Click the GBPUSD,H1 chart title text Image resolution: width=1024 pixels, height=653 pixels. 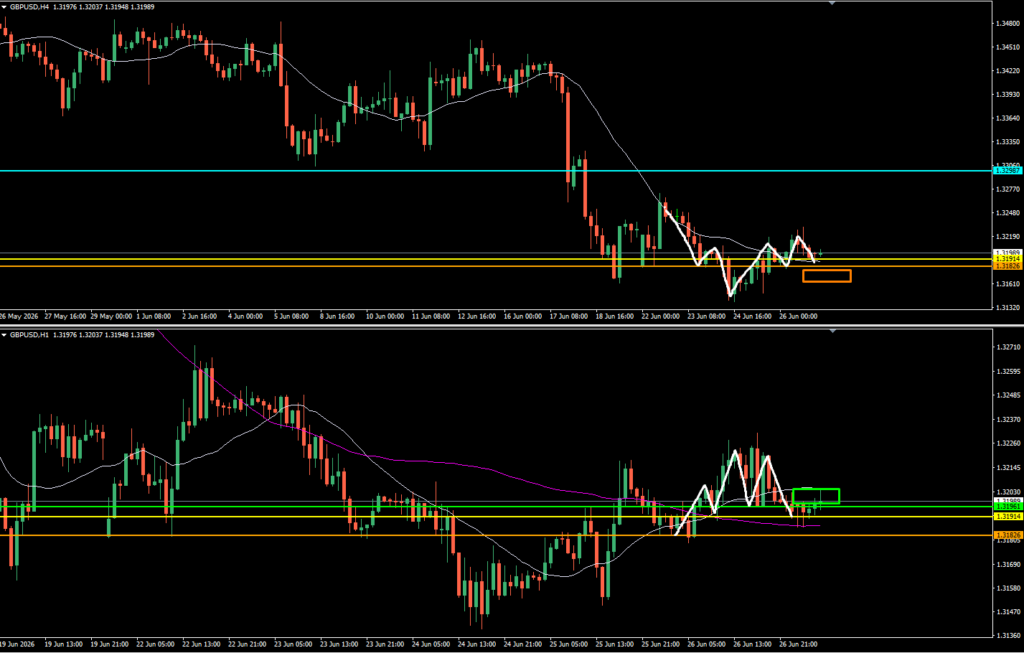pos(29,335)
